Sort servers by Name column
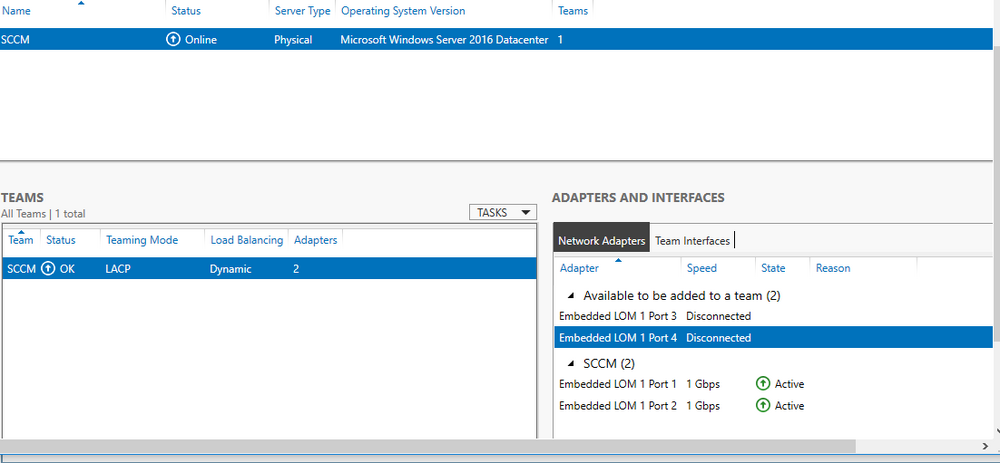1000x463 pixels. point(16,11)
